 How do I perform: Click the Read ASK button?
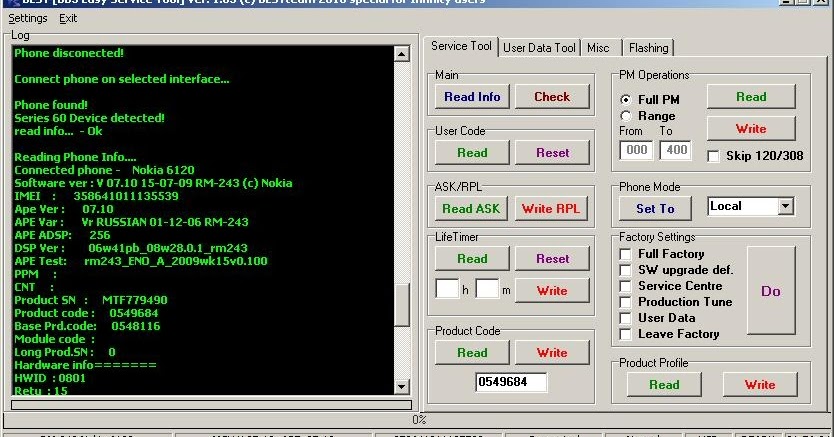pyautogui.click(x=471, y=208)
